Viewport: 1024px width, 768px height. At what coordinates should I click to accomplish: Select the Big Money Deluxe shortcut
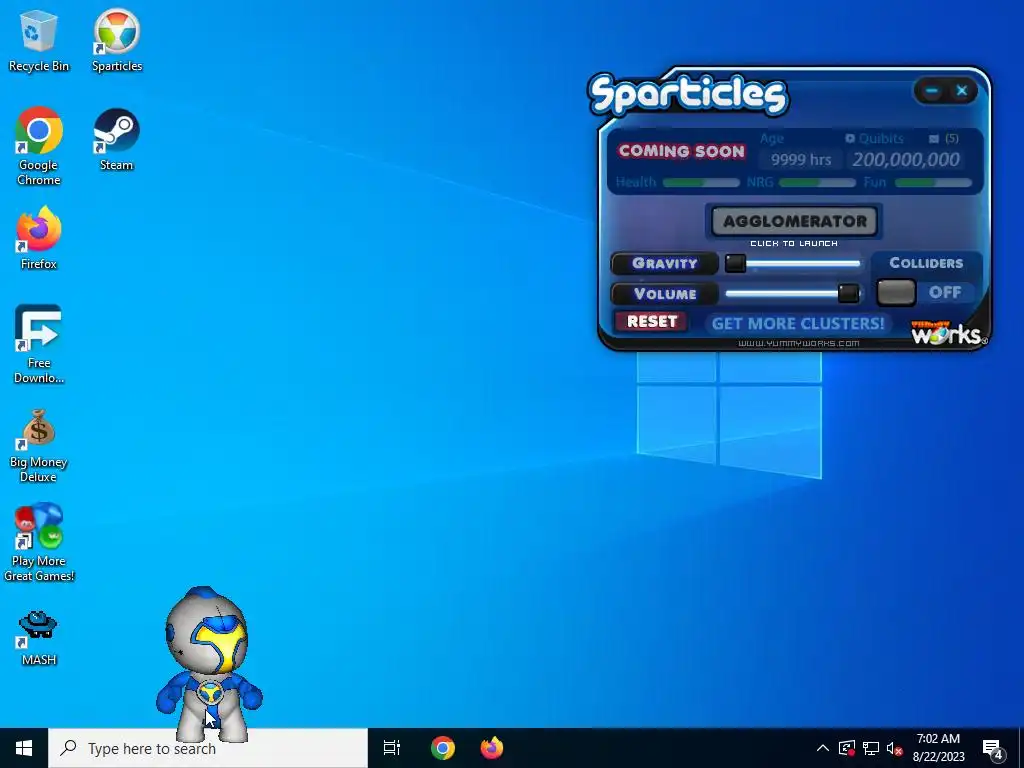click(x=39, y=446)
